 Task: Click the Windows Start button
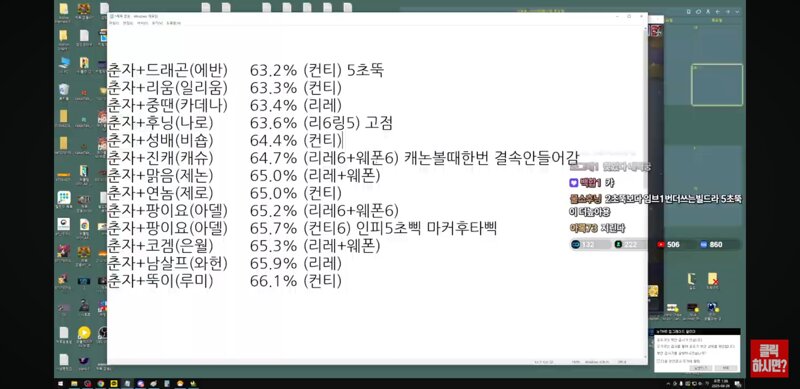pyautogui.click(x=60, y=383)
